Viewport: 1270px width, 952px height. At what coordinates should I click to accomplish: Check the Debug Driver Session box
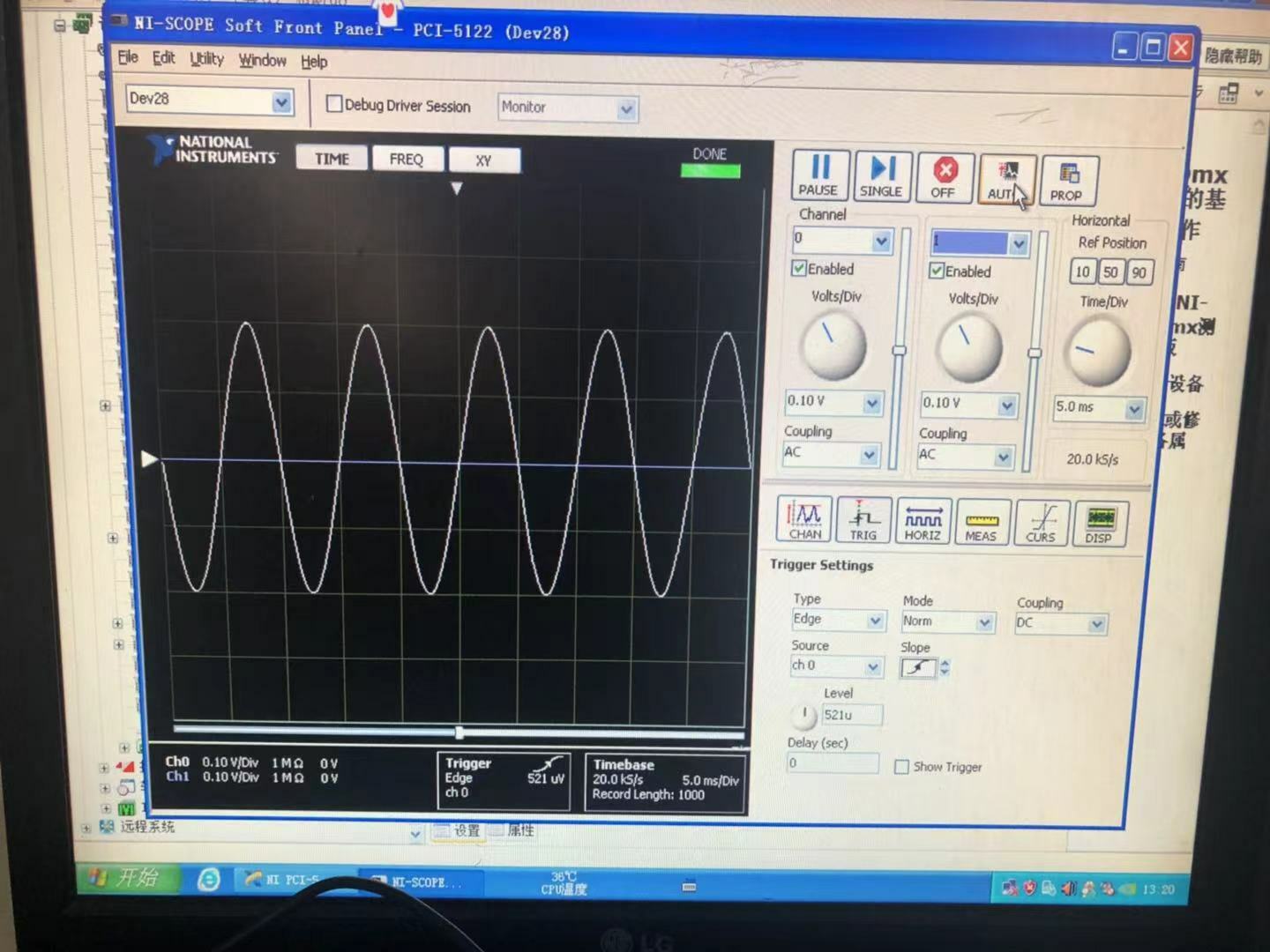(334, 103)
